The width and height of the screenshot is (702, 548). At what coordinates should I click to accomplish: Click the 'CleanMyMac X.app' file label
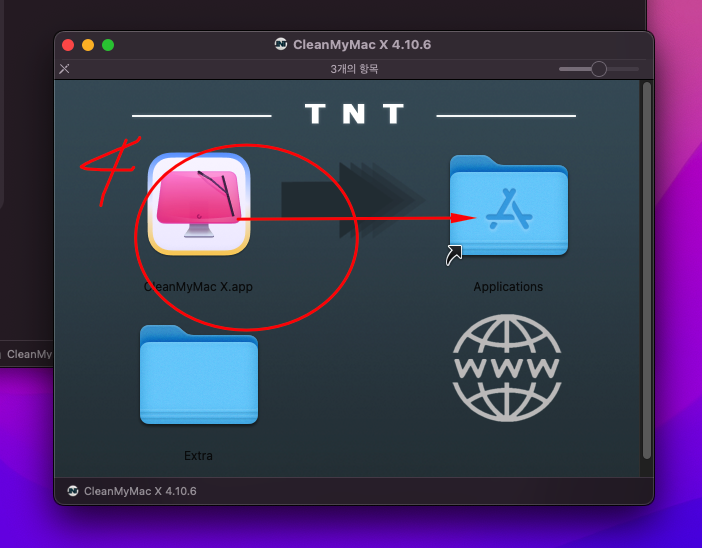pyautogui.click(x=198, y=287)
